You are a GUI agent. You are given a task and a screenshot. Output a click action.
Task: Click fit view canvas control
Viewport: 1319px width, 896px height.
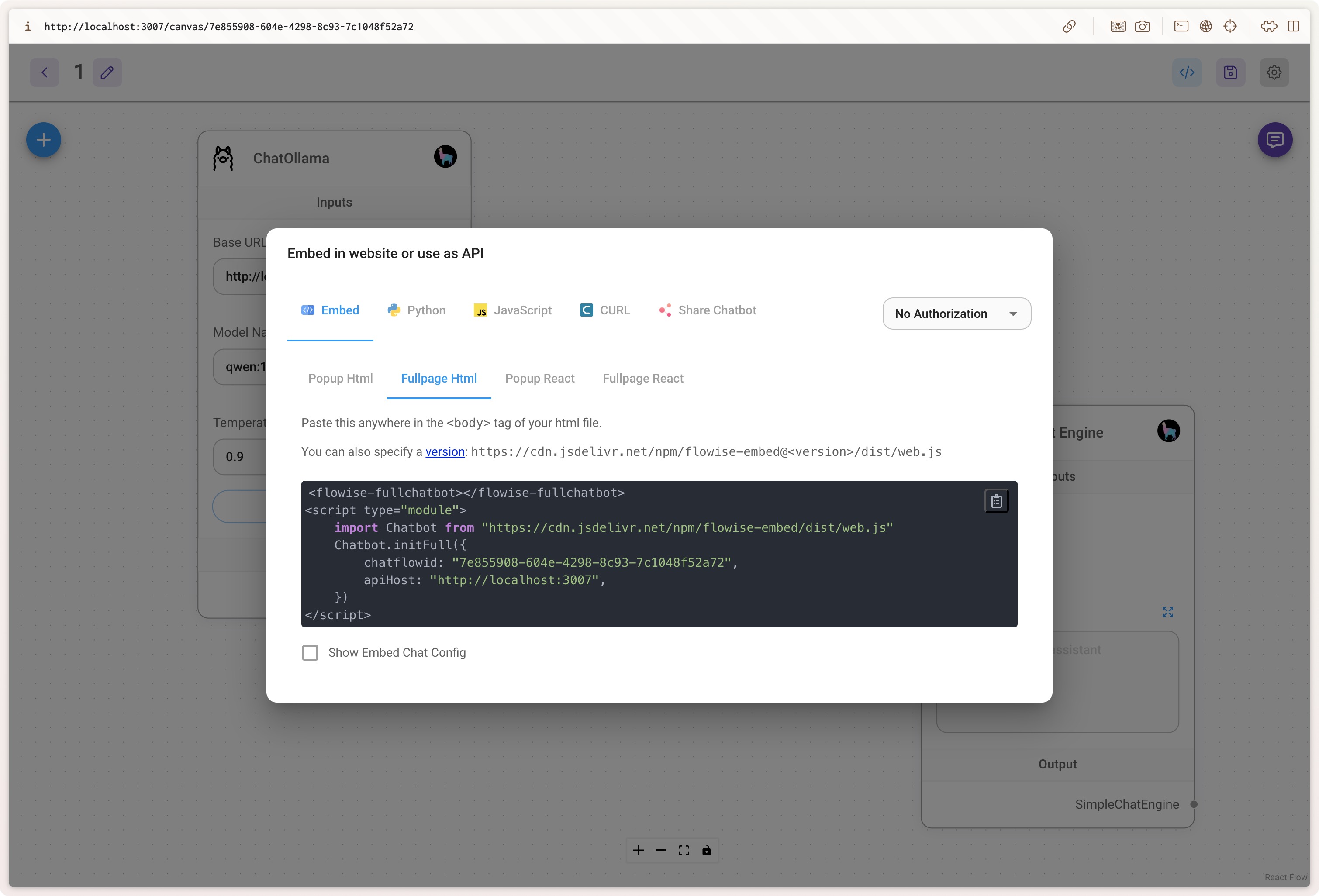[x=684, y=850]
